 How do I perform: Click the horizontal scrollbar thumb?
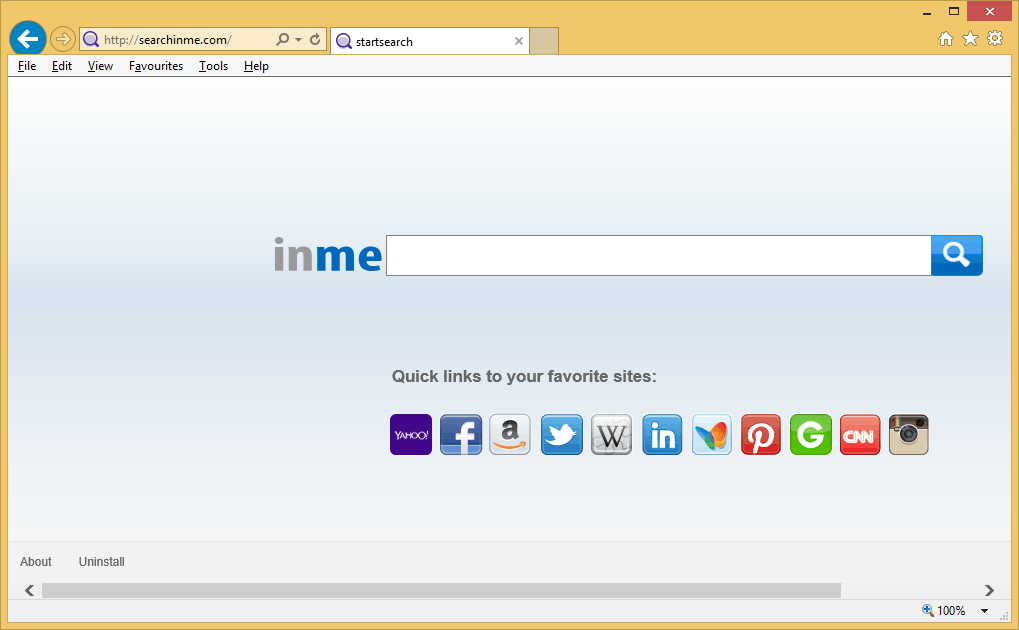(x=441, y=590)
